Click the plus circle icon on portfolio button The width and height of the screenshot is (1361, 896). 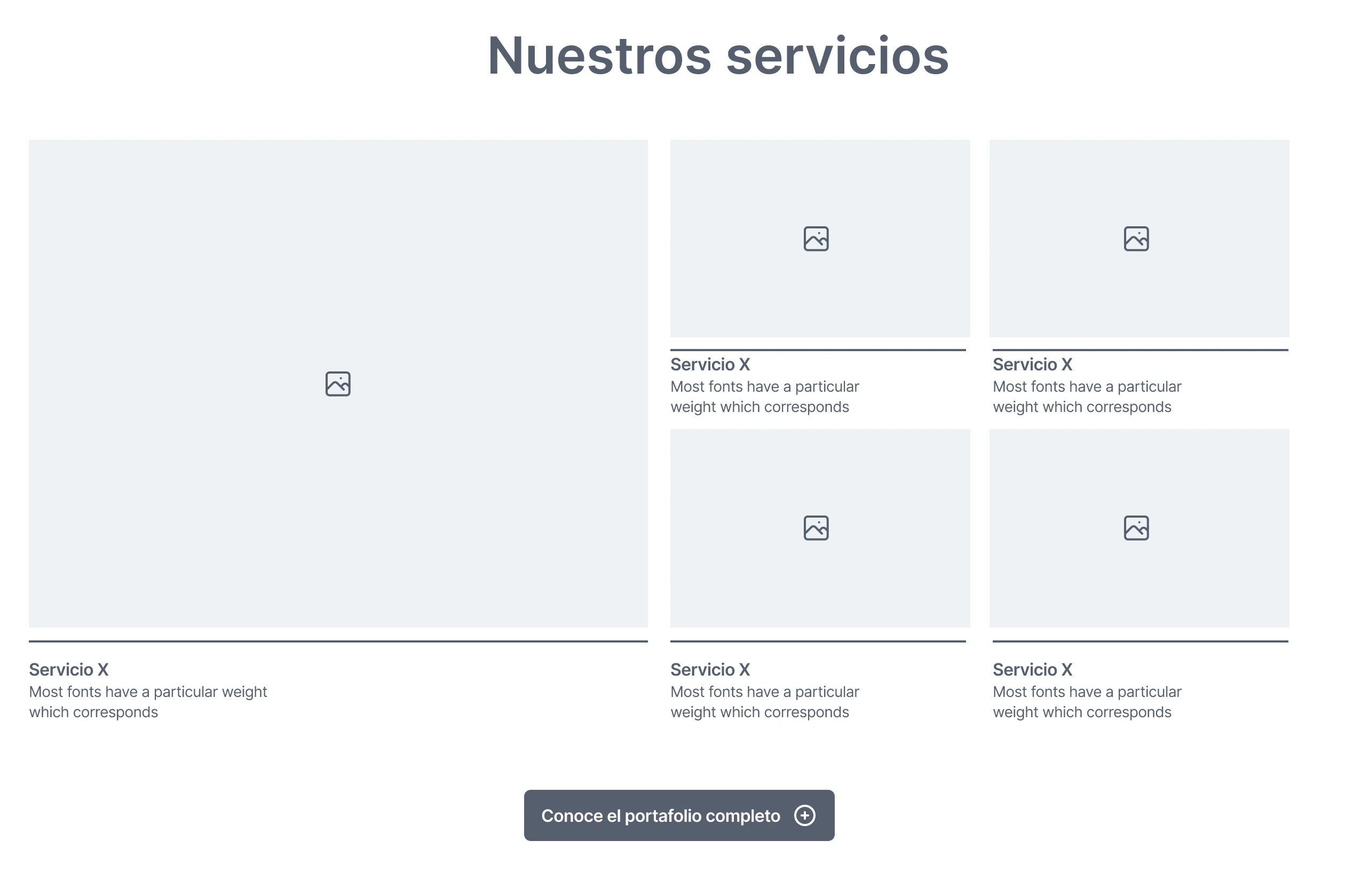click(805, 815)
